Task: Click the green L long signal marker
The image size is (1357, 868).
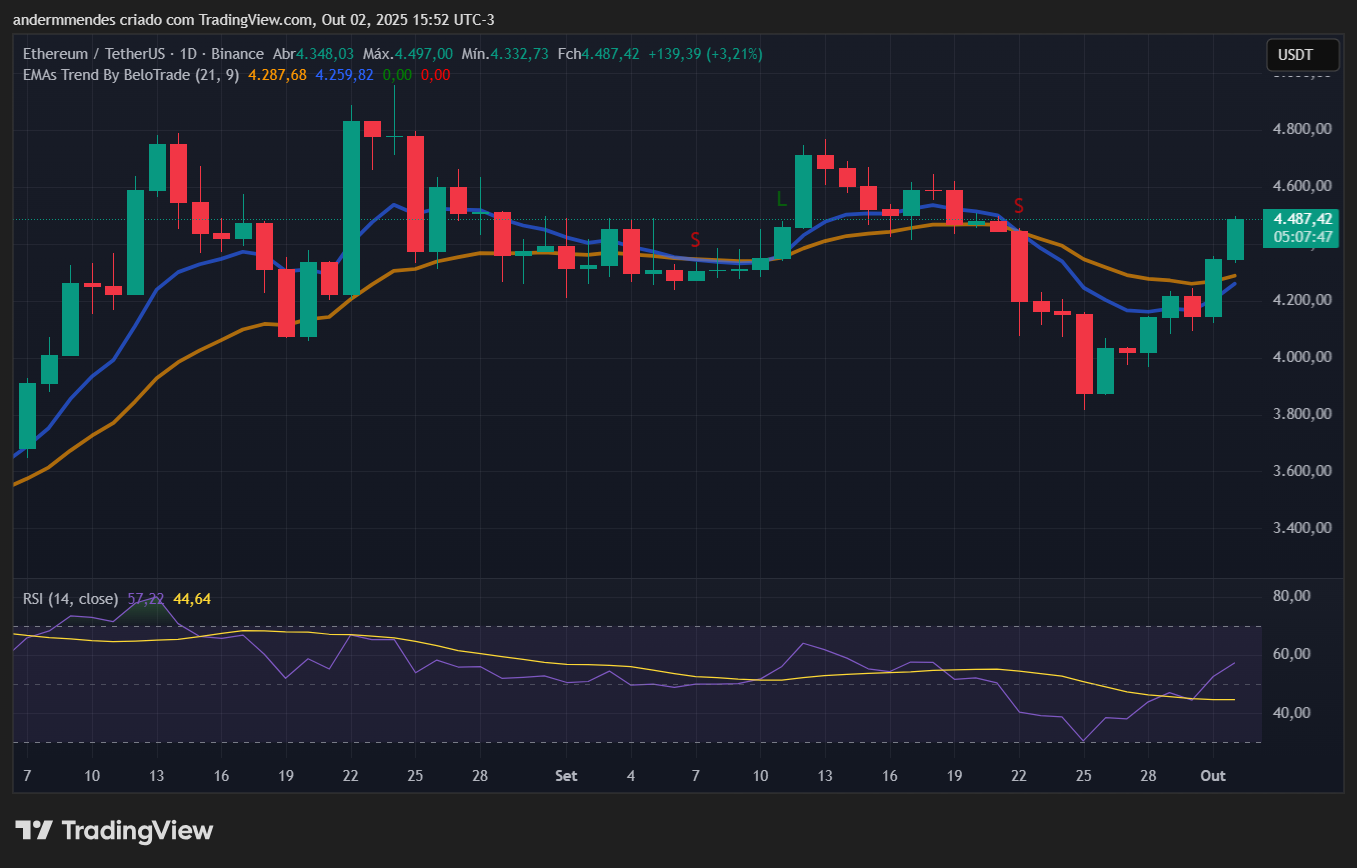Action: [782, 199]
